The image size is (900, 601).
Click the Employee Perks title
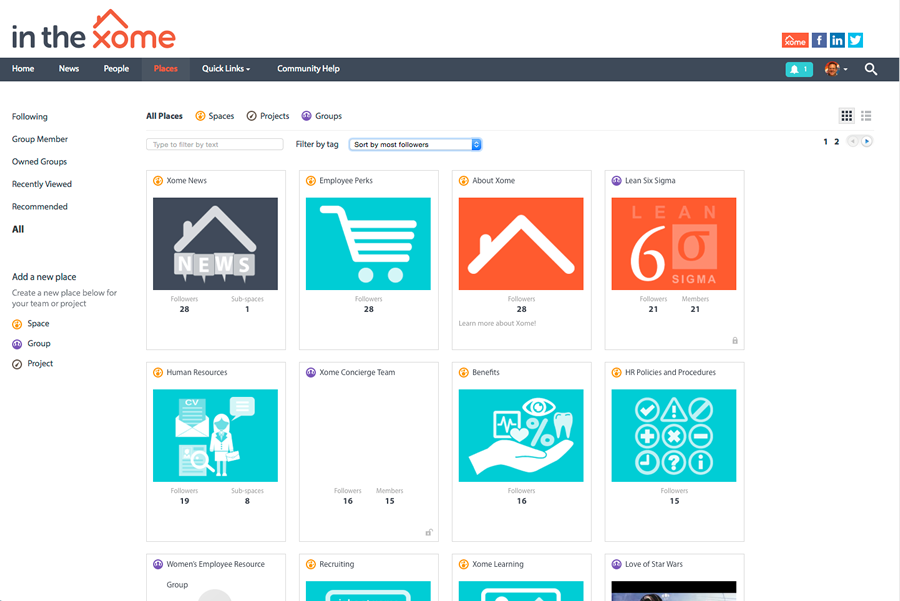[346, 181]
